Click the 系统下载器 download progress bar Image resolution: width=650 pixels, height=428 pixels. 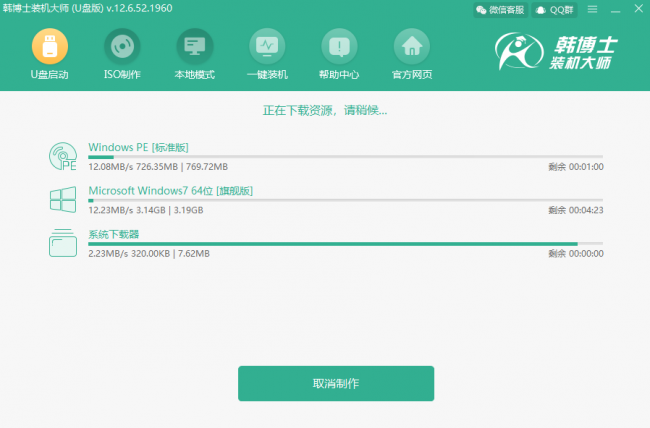point(345,244)
